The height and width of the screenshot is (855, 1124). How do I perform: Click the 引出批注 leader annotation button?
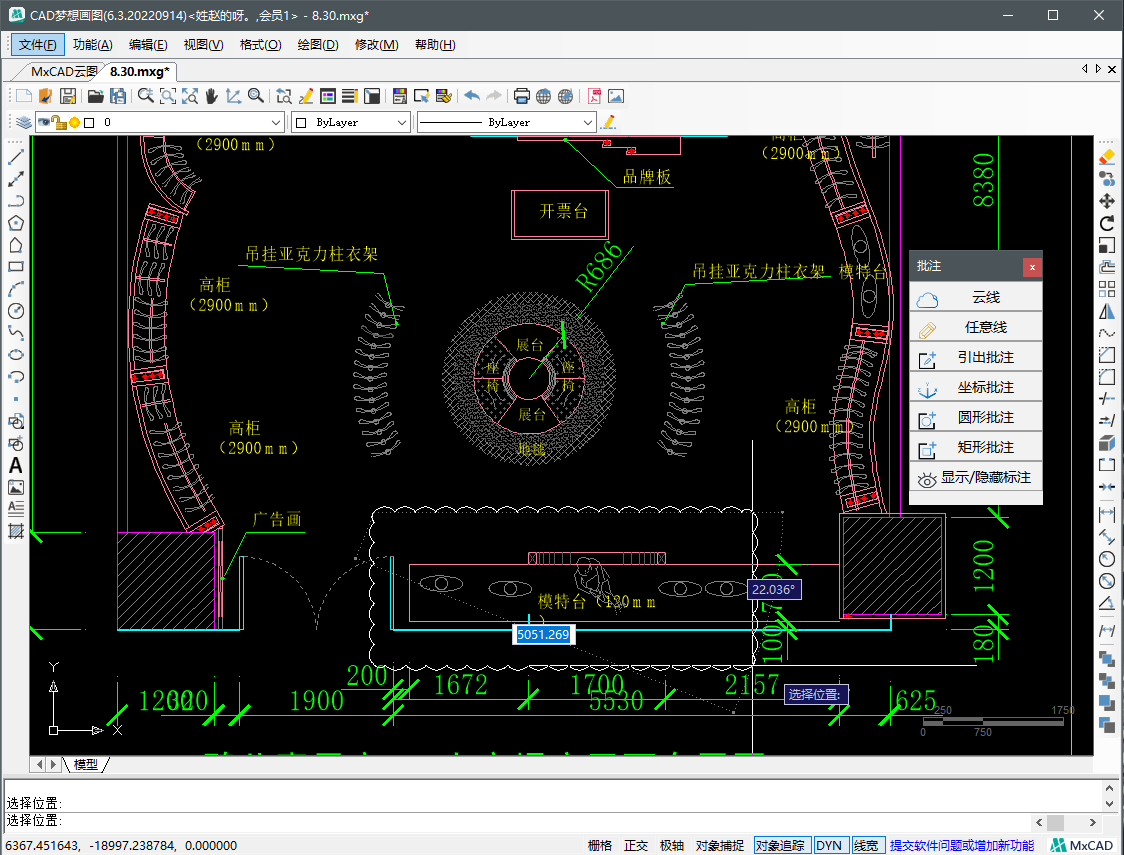976,358
